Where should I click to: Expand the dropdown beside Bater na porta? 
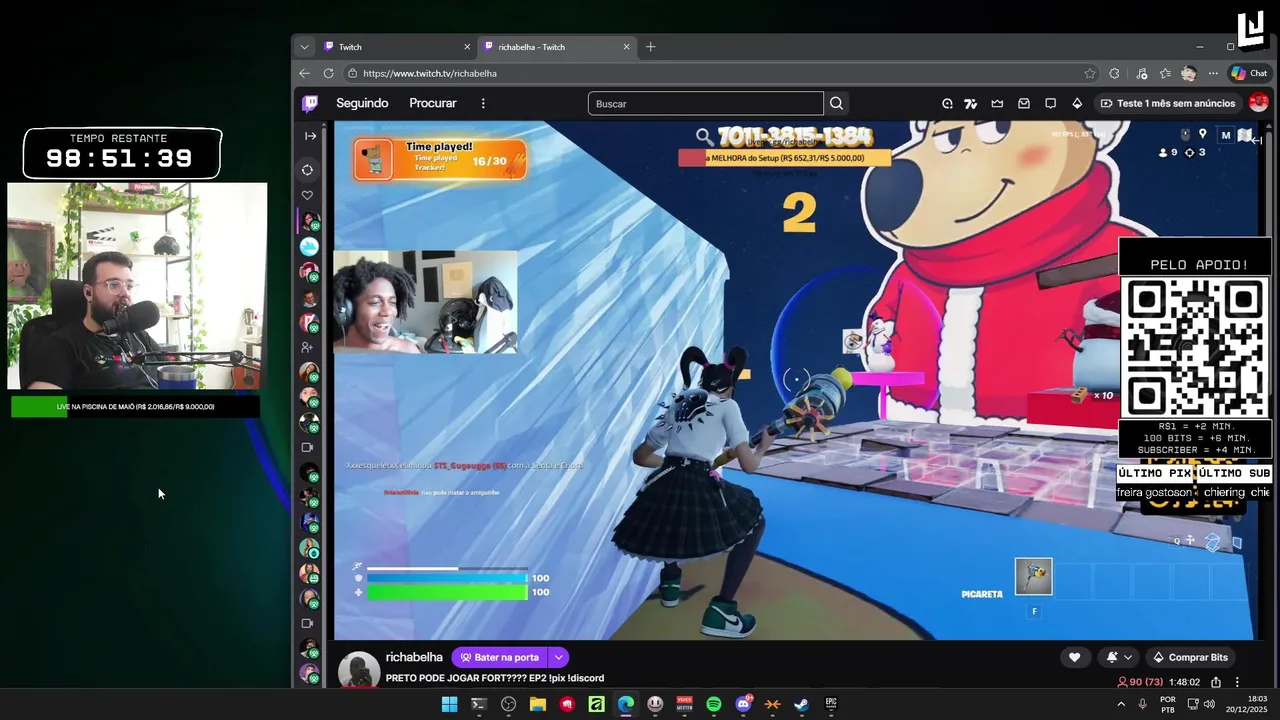coord(559,657)
